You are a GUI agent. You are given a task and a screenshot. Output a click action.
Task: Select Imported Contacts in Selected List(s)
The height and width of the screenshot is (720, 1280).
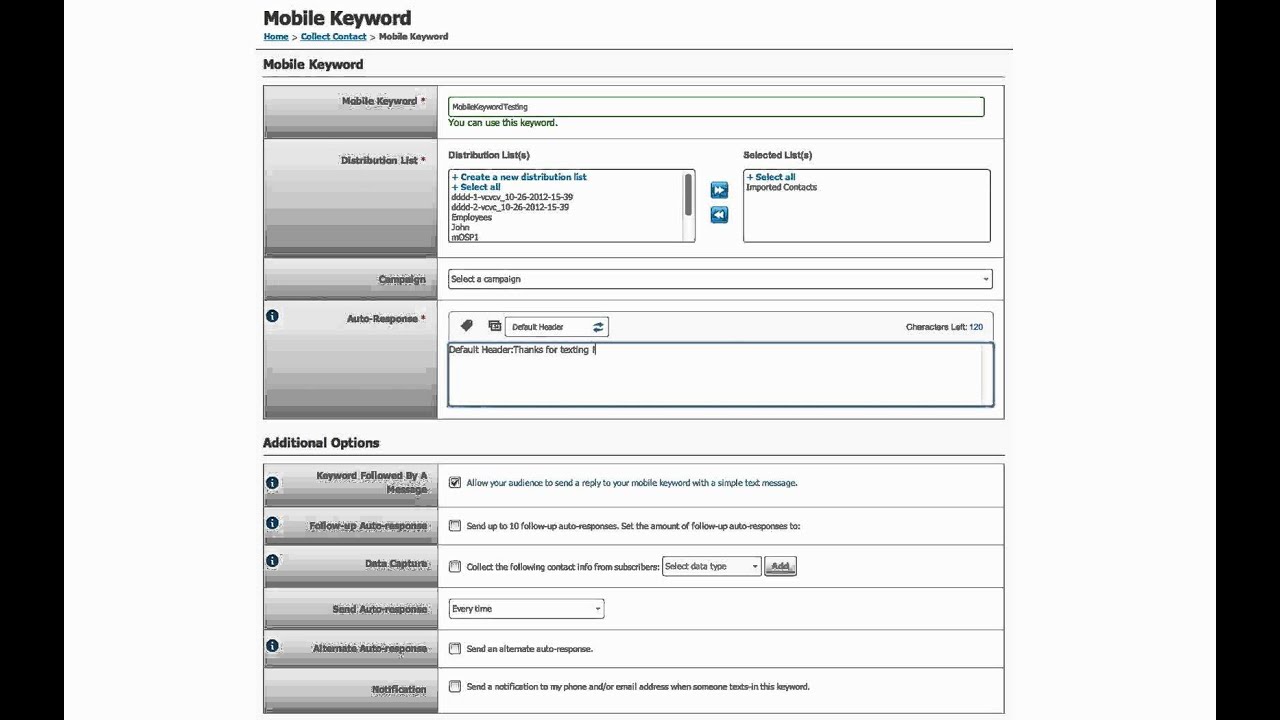coord(781,187)
